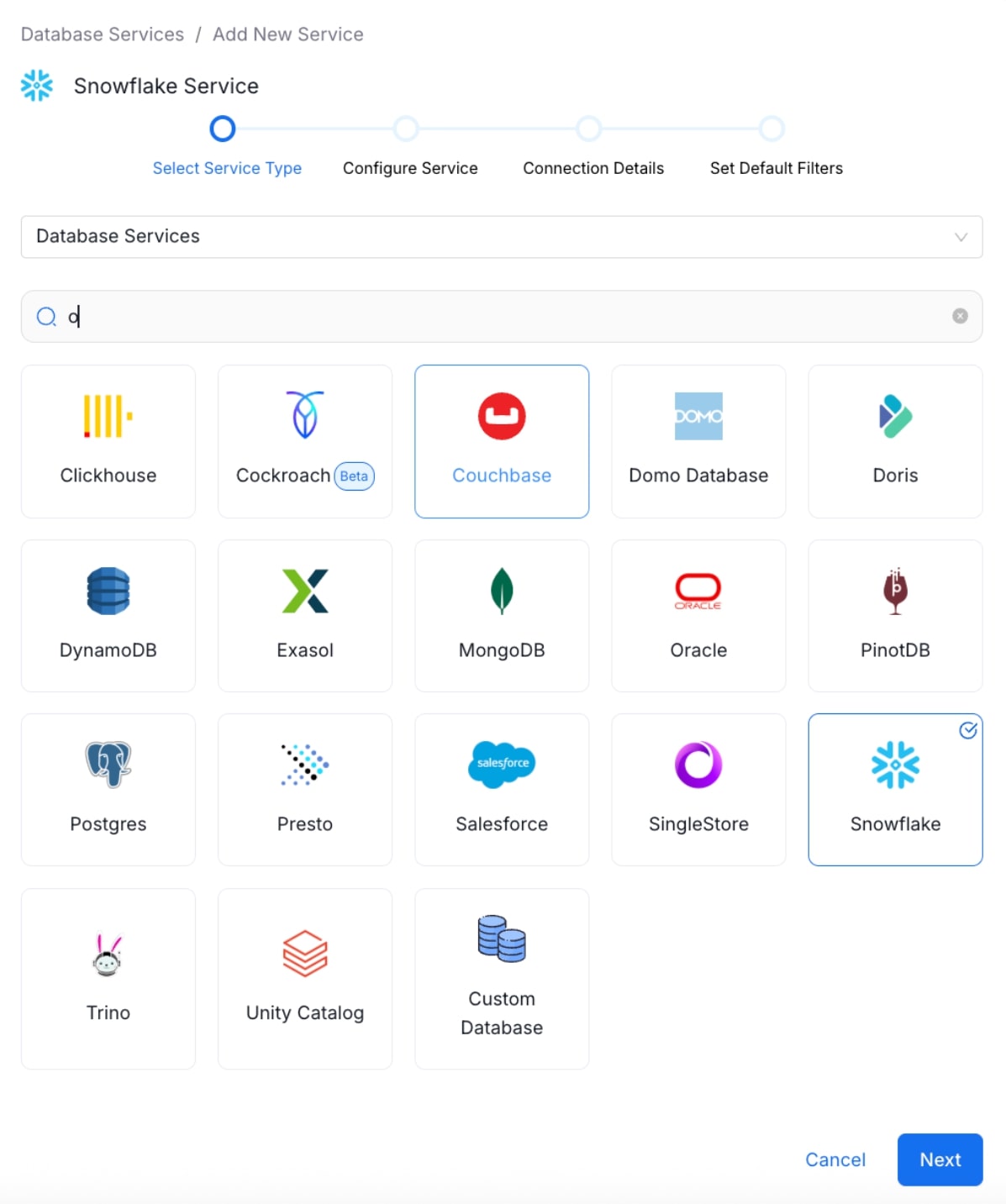The image size is (1006, 1204).
Task: Clear the search field using the x icon
Action: tap(960, 315)
